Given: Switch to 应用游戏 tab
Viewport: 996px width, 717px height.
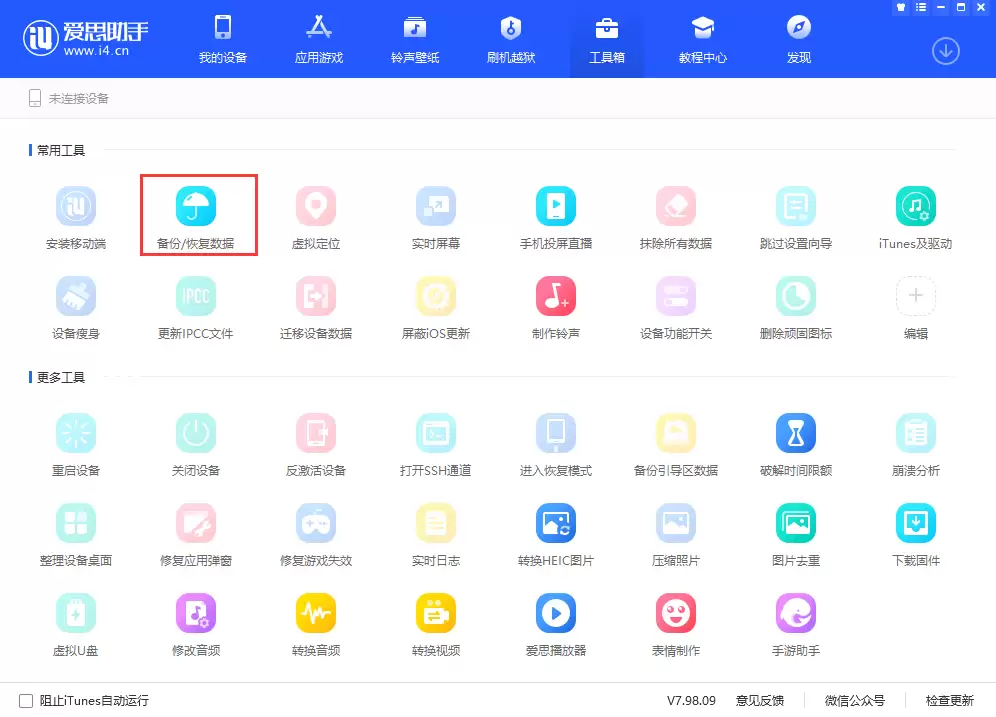Looking at the screenshot, I should click(x=319, y=39).
